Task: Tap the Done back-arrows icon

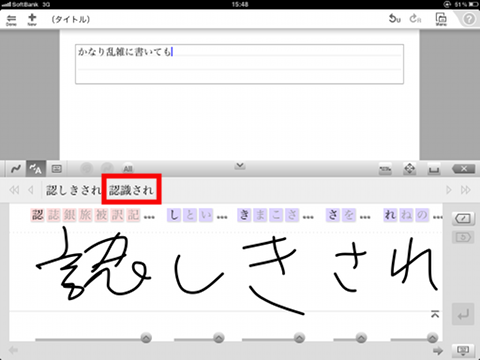Action: coord(11,20)
